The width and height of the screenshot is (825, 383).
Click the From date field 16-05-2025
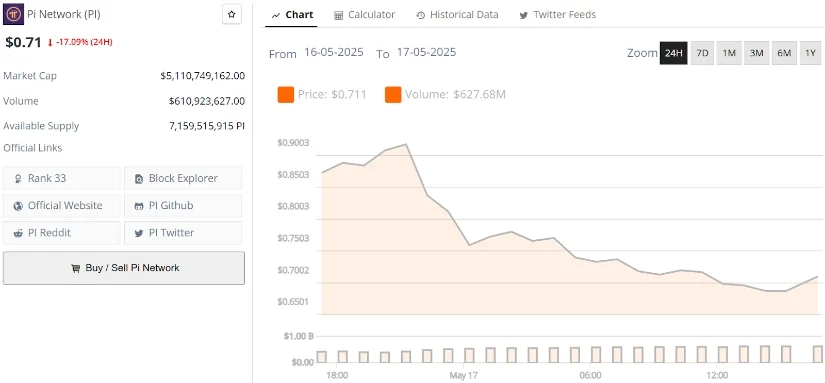coord(334,53)
